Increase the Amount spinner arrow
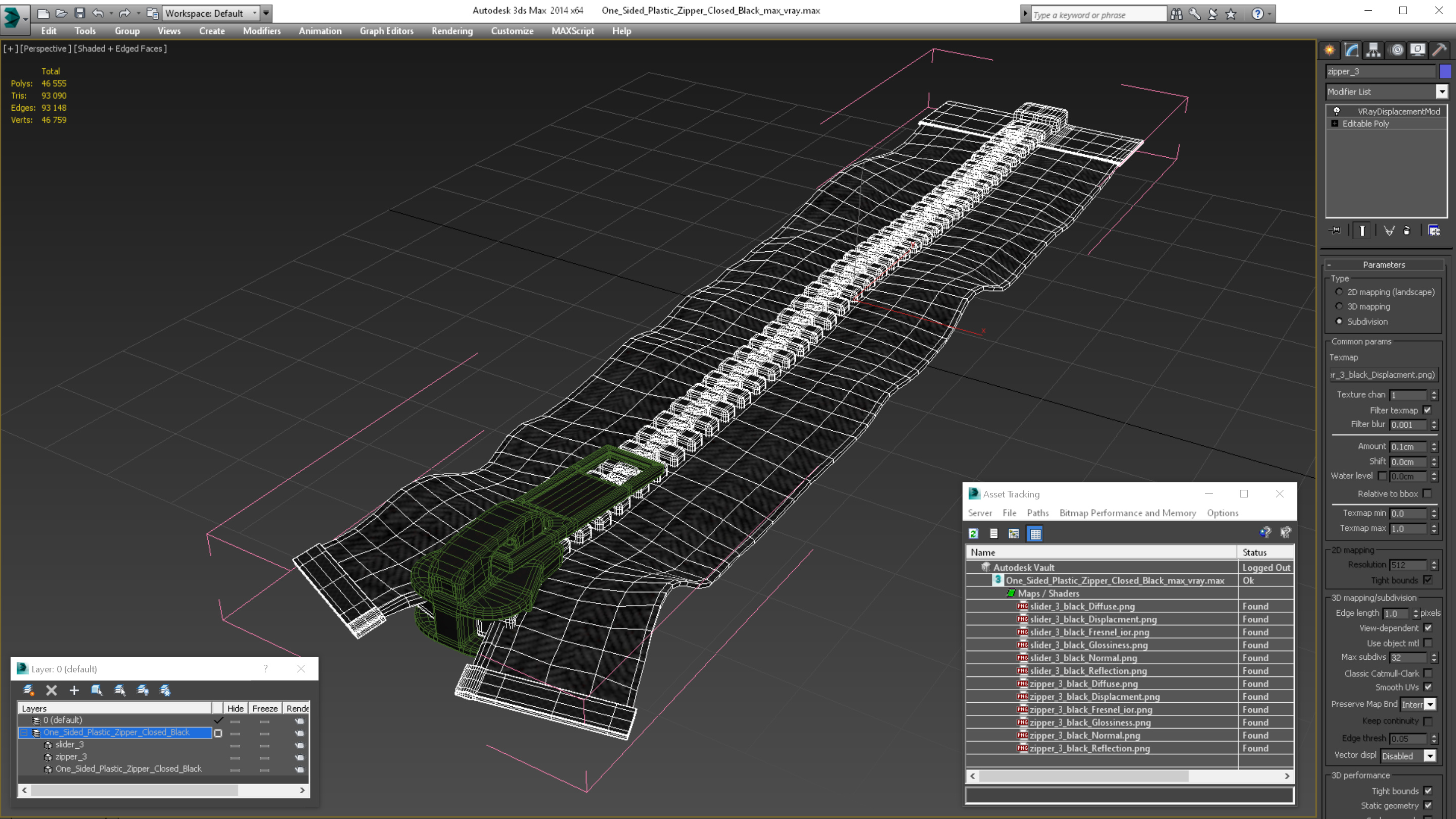 coord(1435,444)
